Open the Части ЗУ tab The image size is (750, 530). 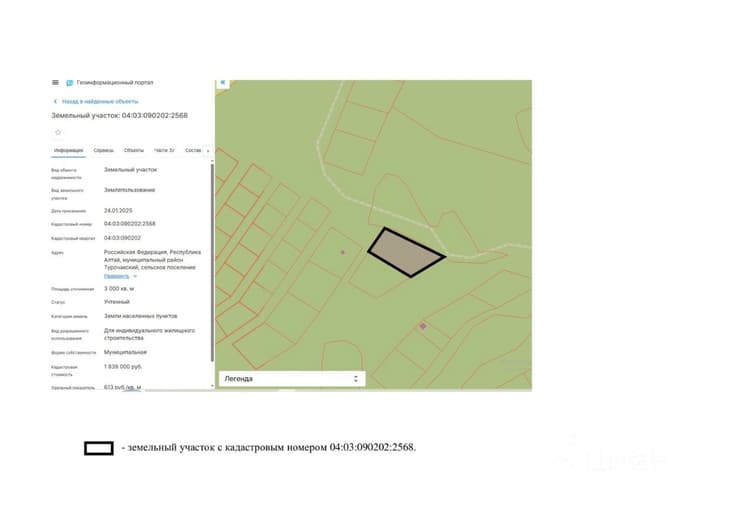[x=164, y=150]
